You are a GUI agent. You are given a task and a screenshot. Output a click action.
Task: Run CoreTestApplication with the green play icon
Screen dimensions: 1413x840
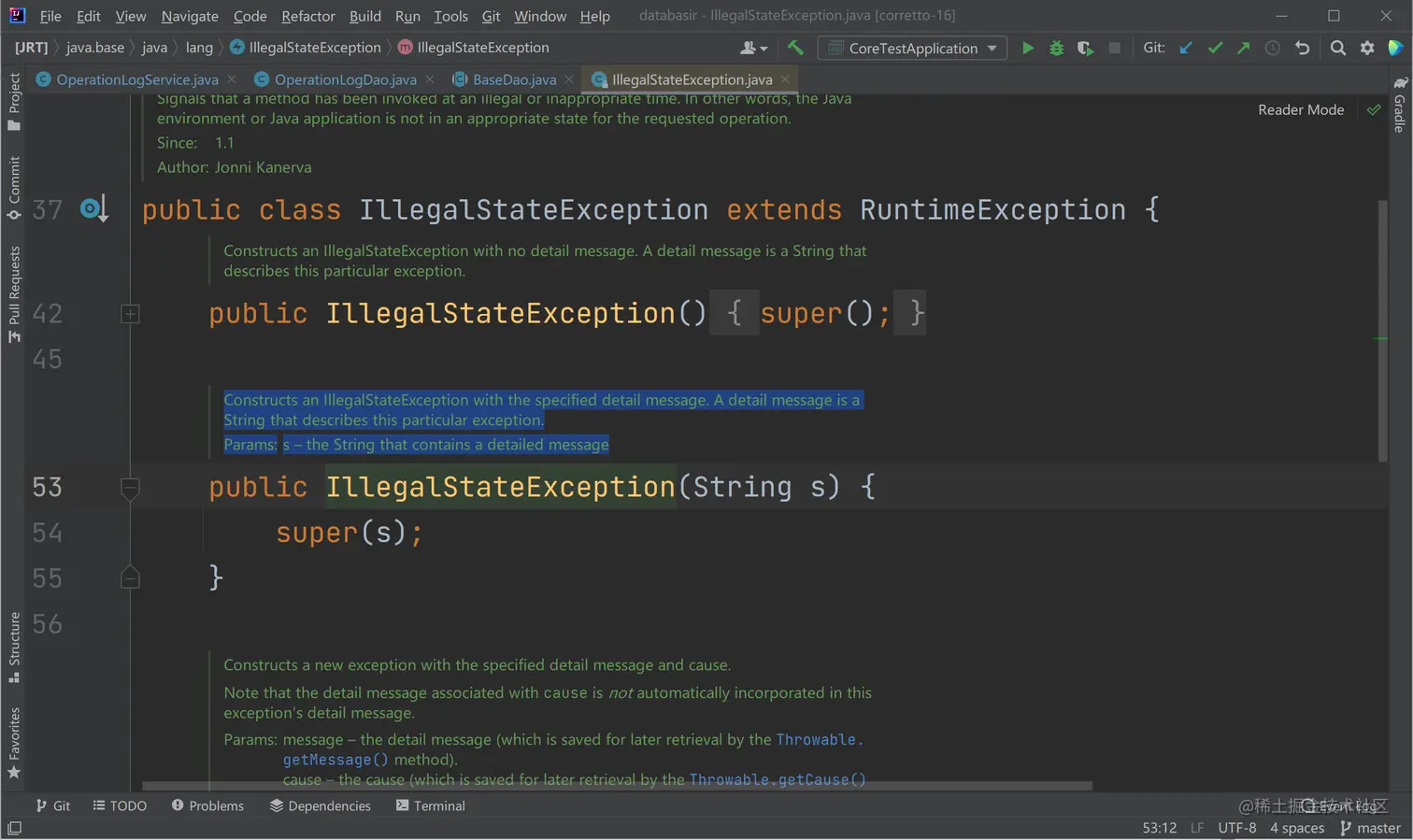tap(1028, 48)
